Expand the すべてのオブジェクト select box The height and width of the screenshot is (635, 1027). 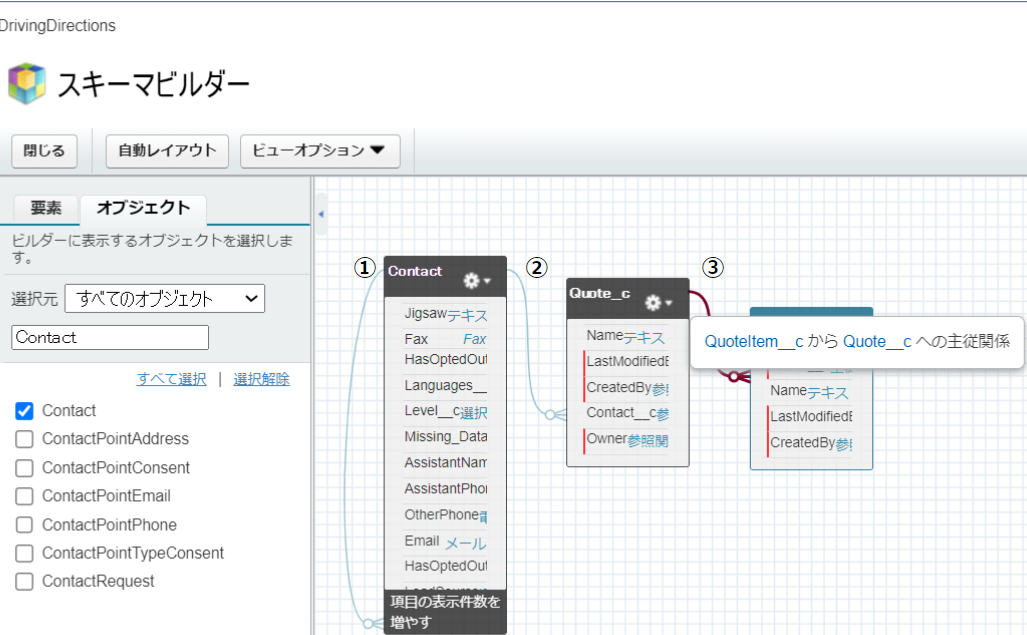164,298
